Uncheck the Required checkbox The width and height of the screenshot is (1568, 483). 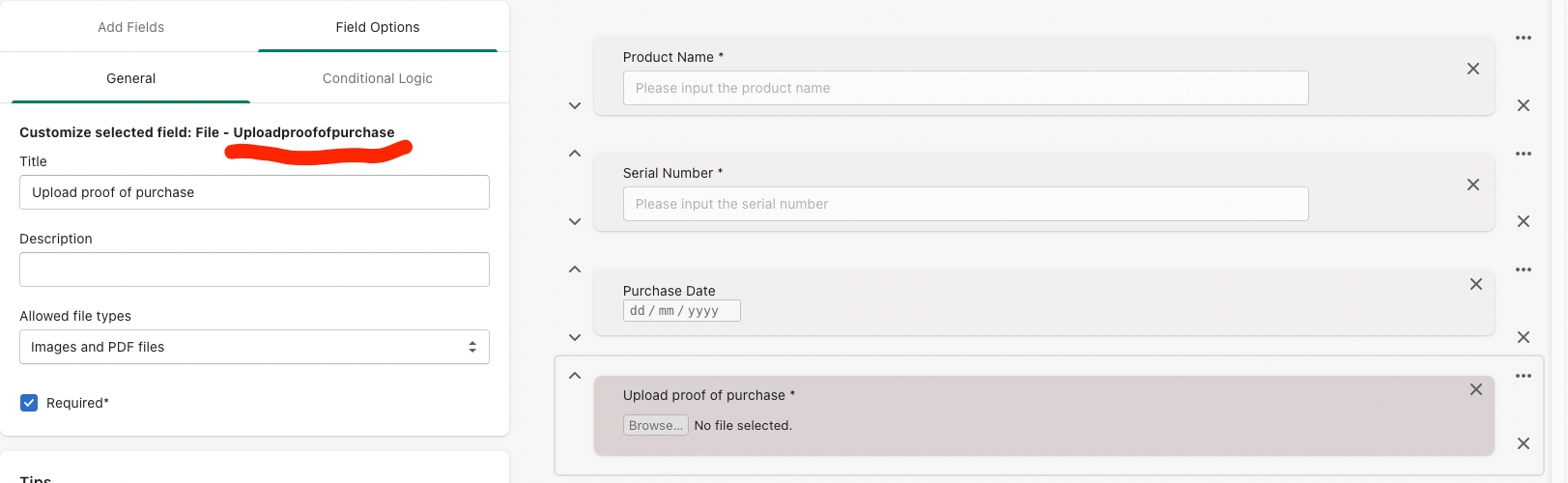tap(29, 403)
